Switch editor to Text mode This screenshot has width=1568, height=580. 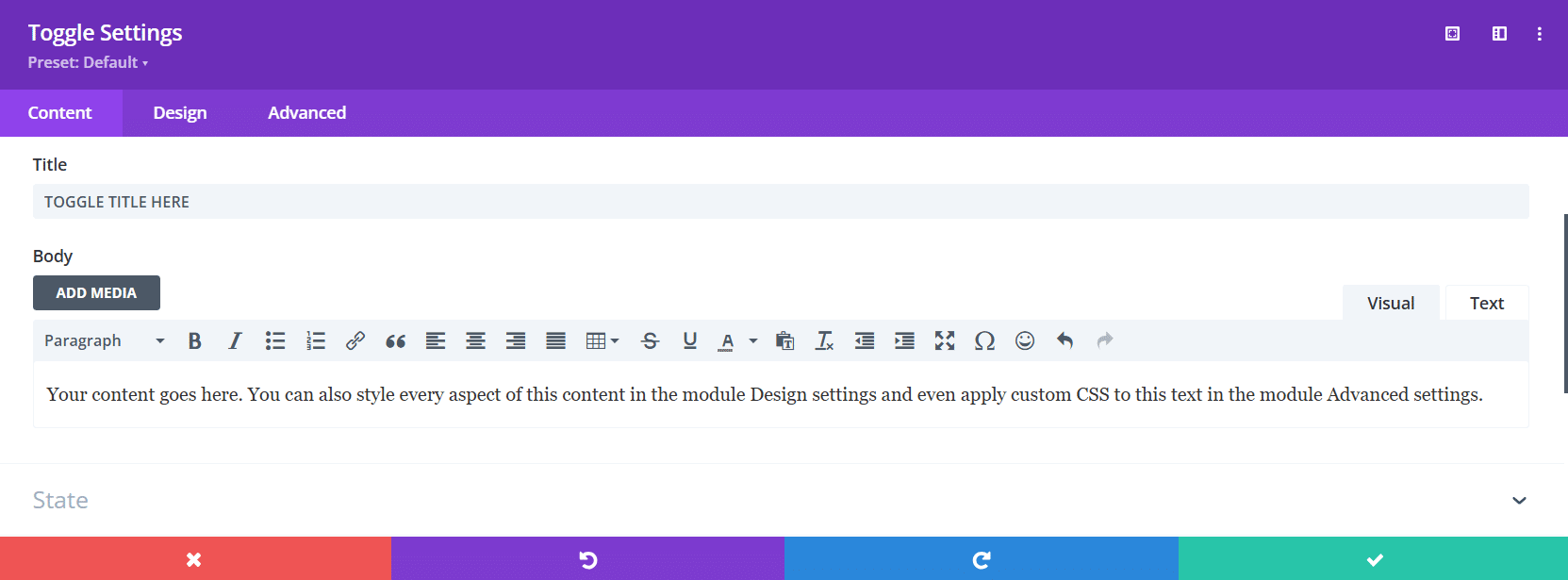(x=1487, y=303)
